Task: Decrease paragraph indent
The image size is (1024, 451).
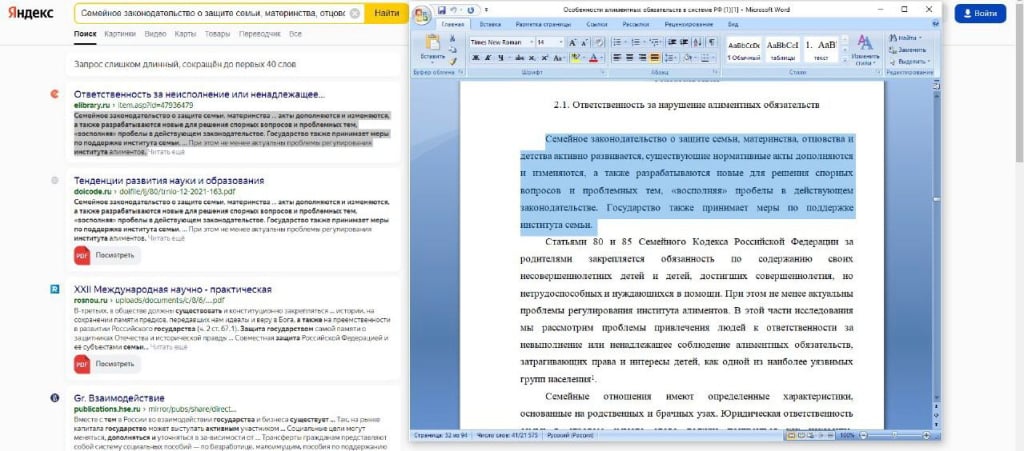Action: (671, 42)
